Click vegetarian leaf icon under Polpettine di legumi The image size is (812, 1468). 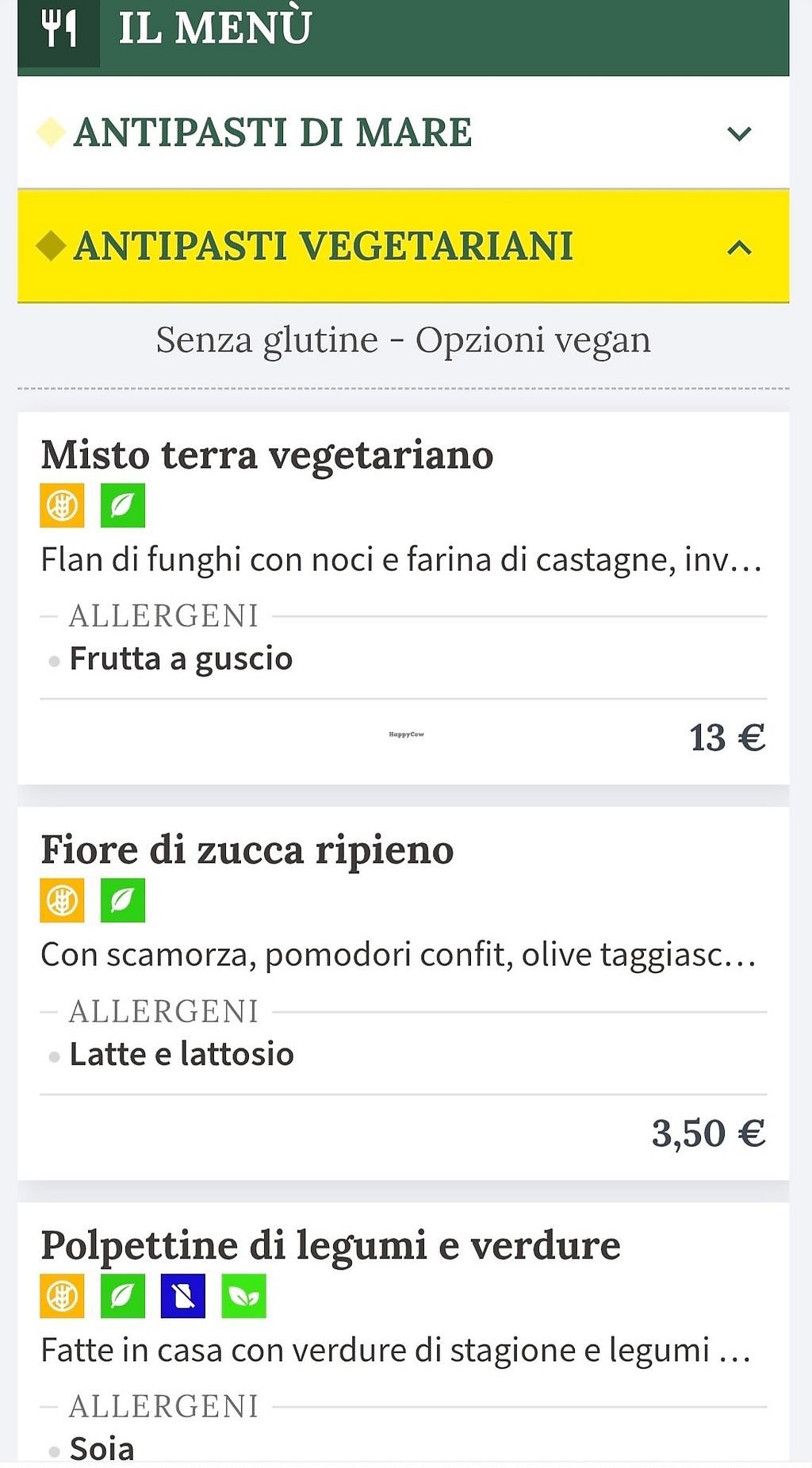point(123,1296)
